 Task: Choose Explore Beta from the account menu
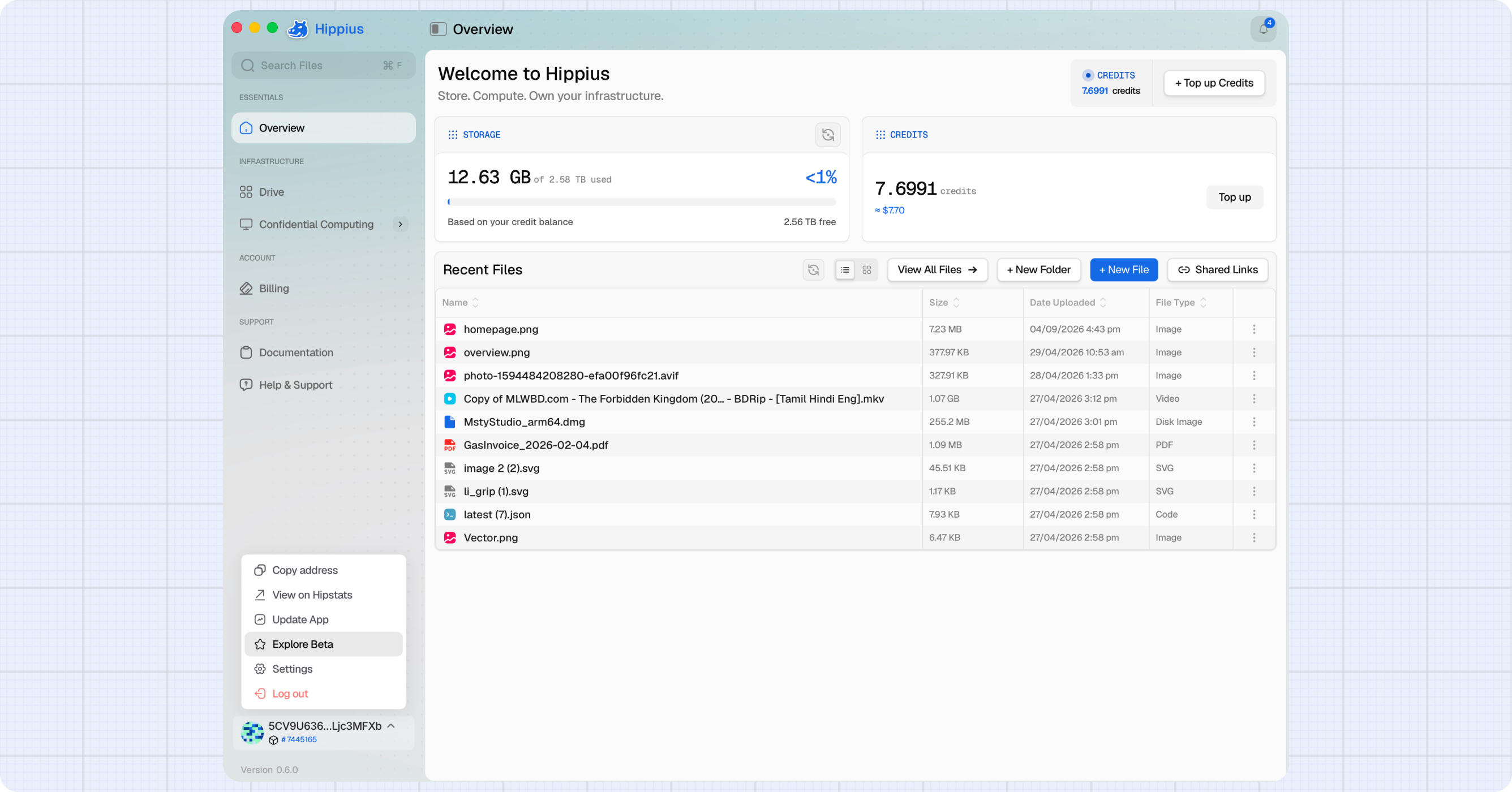pos(324,644)
